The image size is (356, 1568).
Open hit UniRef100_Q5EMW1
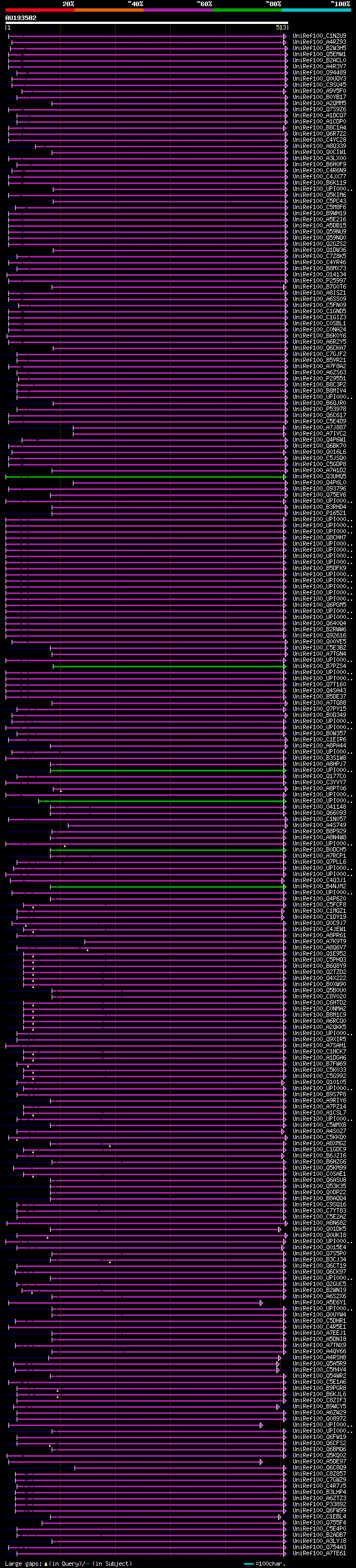pyautogui.click(x=319, y=54)
